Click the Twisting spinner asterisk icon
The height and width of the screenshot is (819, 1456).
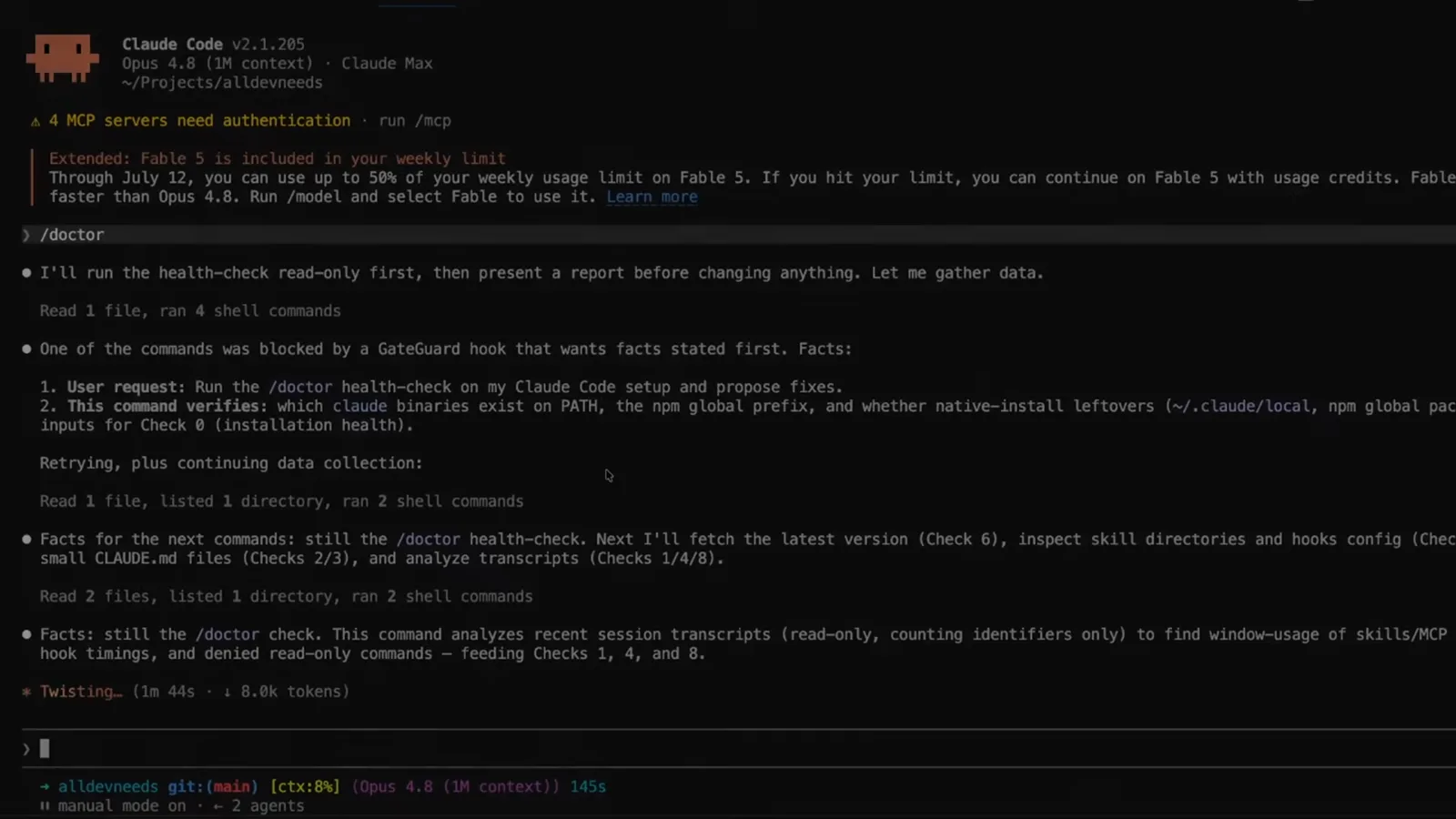[26, 692]
